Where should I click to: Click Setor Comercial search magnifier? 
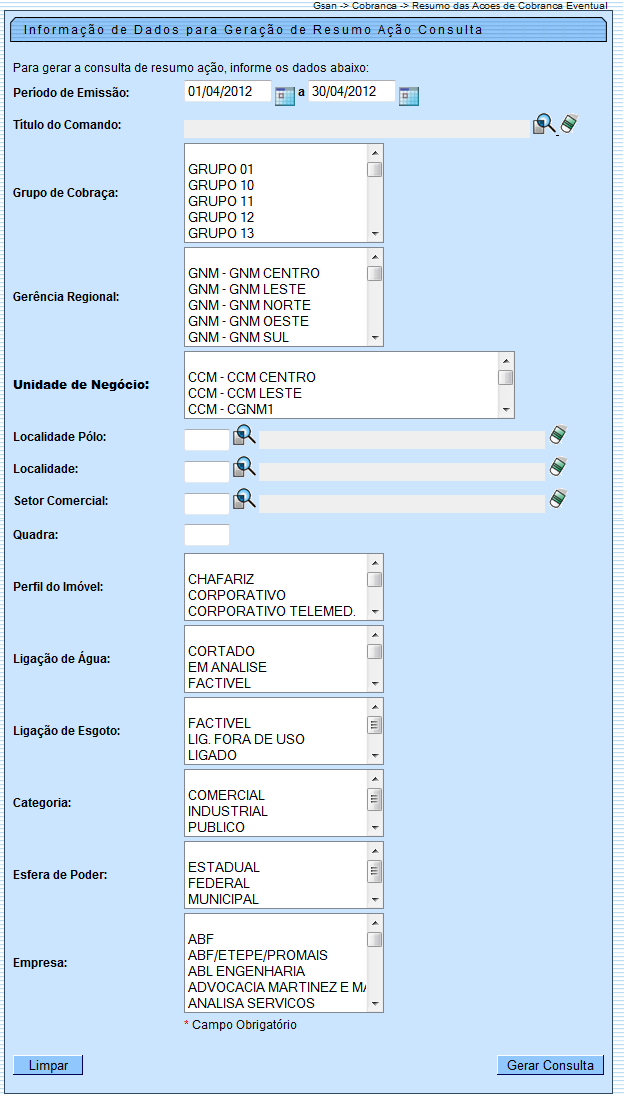245,500
